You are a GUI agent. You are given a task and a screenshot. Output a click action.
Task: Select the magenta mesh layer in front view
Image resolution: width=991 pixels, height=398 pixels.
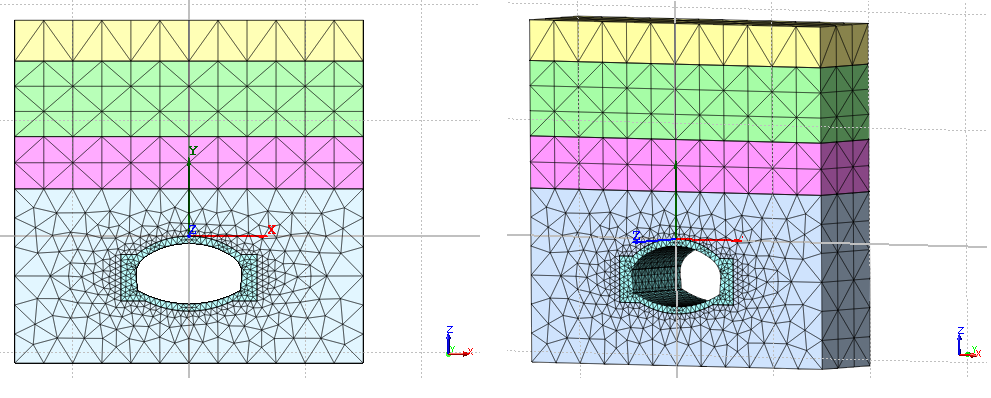coord(189,162)
